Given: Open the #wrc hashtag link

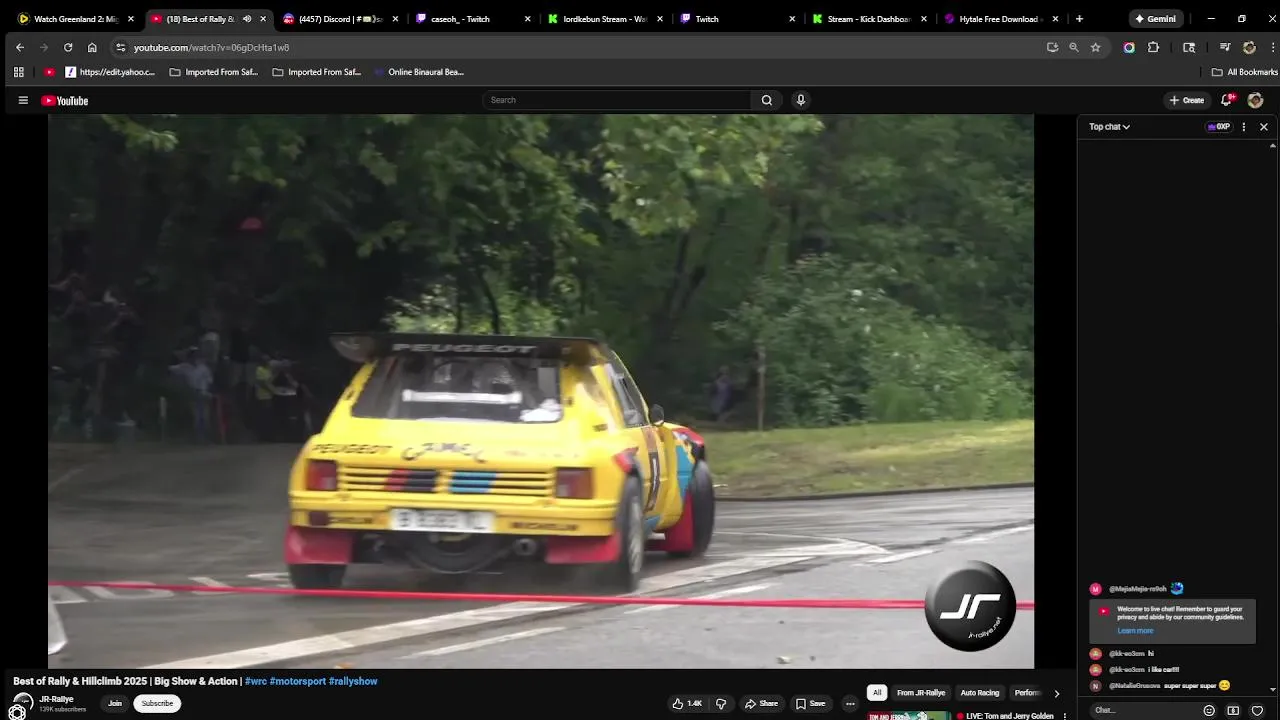Looking at the screenshot, I should (x=255, y=682).
